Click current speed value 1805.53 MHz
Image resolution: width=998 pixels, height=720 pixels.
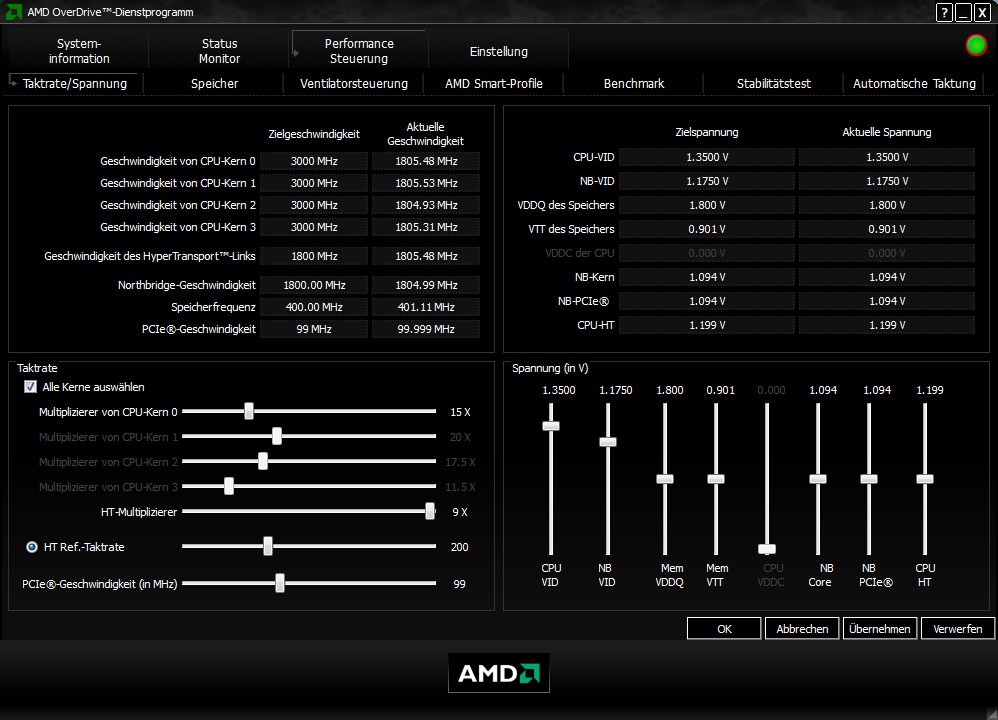tap(426, 183)
